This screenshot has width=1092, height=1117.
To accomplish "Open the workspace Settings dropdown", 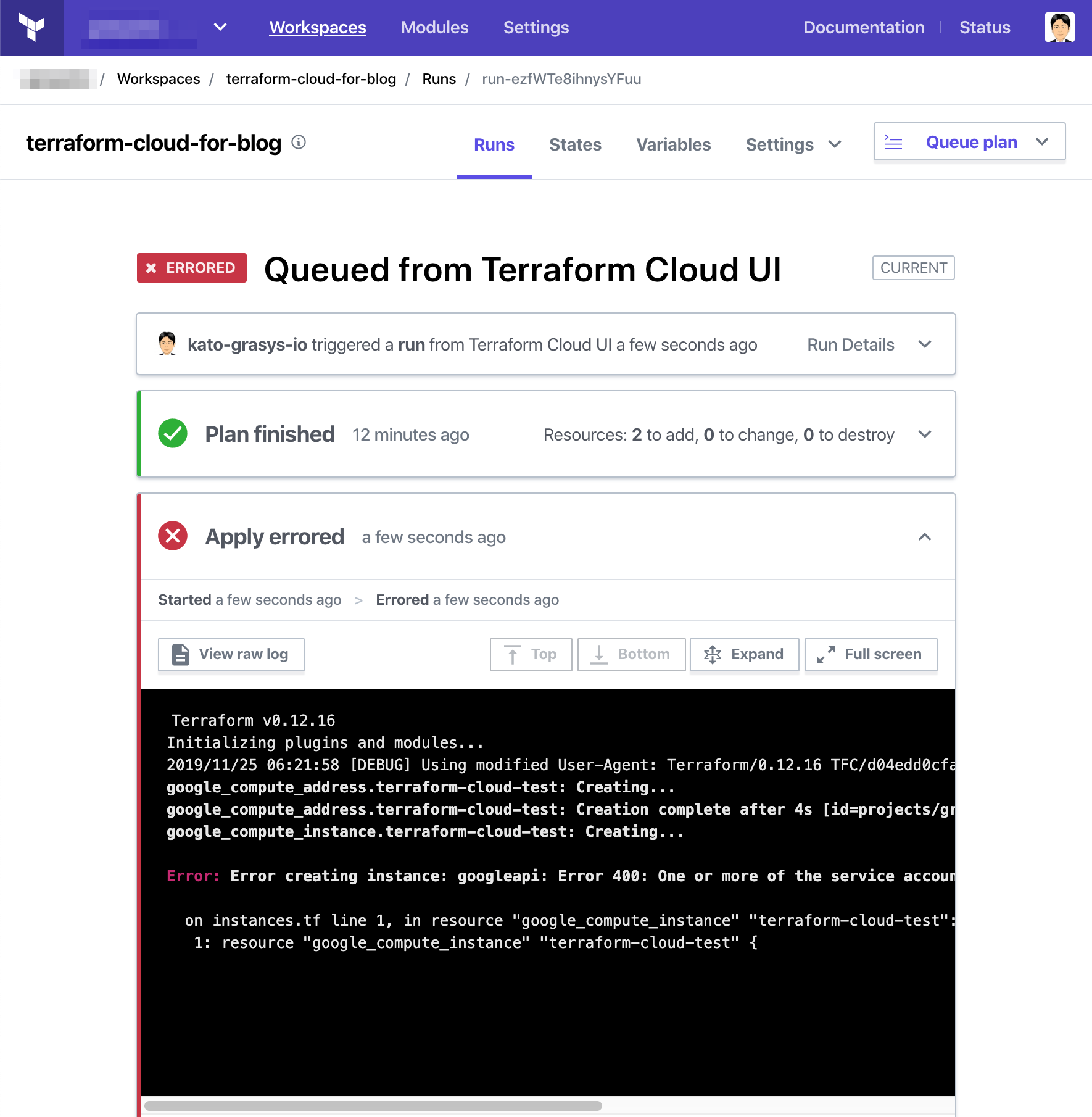I will pyautogui.click(x=793, y=144).
